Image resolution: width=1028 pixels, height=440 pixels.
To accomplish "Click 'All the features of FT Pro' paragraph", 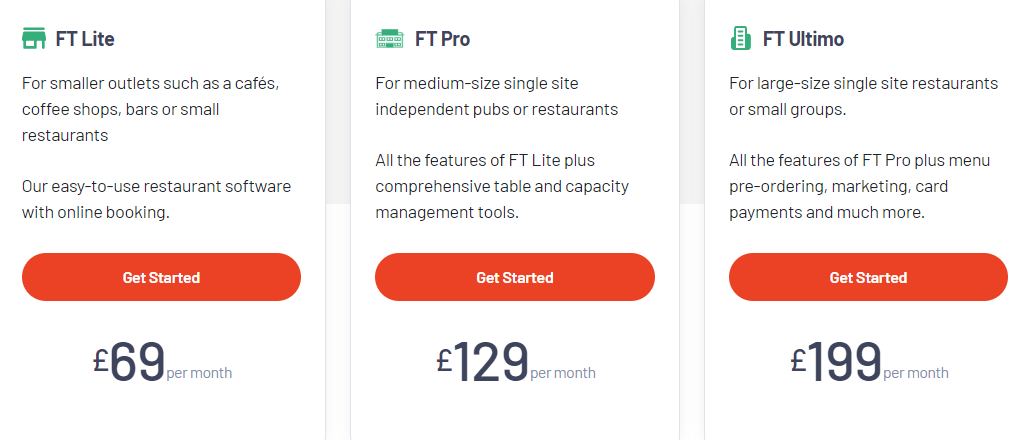I will coord(860,186).
